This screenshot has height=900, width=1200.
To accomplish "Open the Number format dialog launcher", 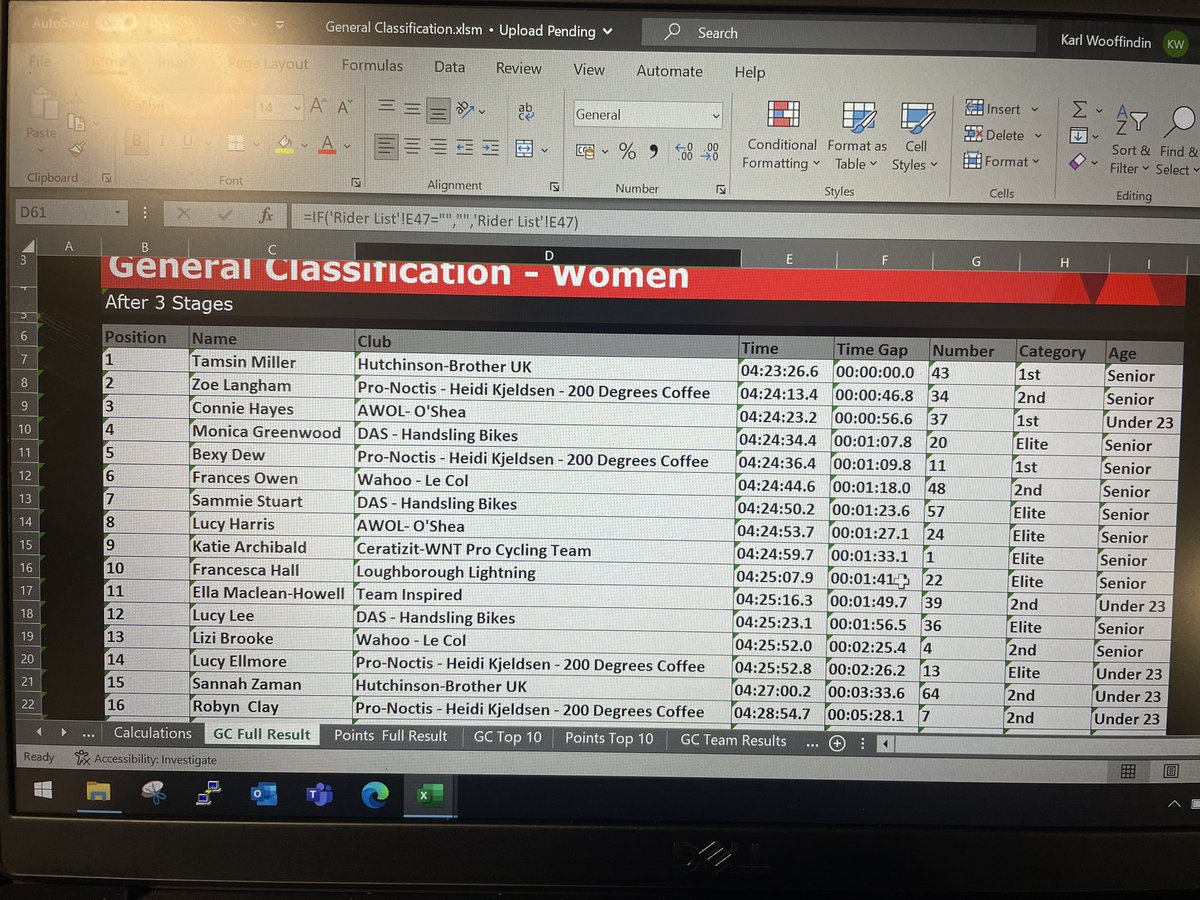I will click(x=720, y=189).
